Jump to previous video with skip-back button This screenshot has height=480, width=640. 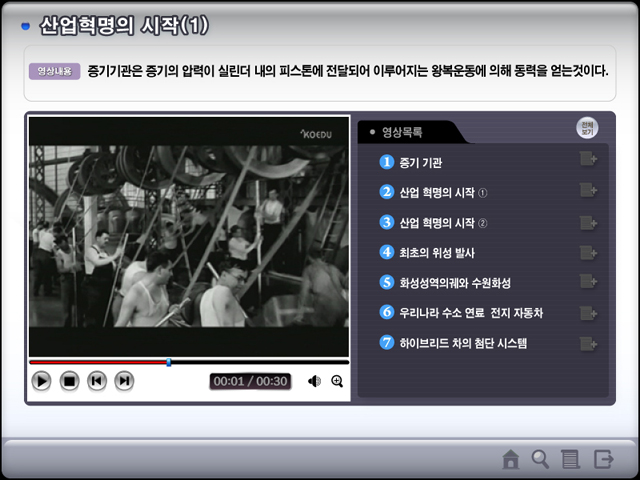[x=97, y=380]
